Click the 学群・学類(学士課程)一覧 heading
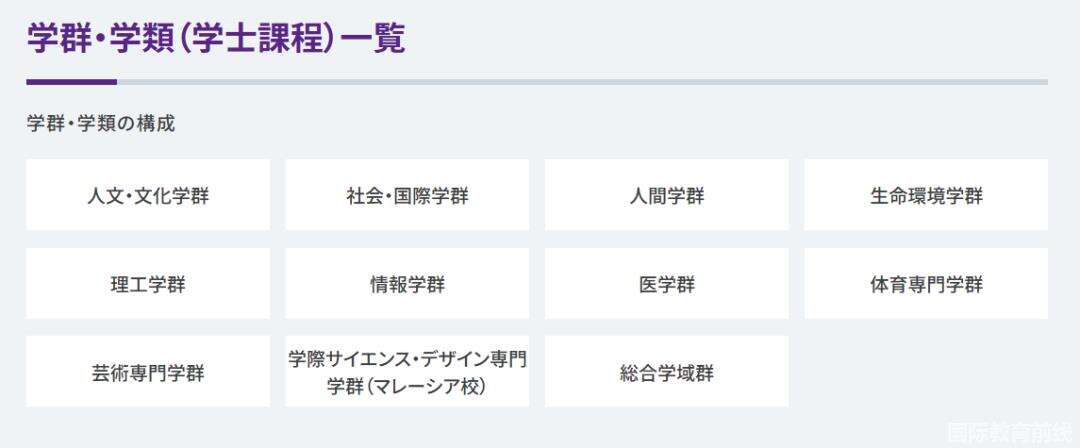The image size is (1080, 448). (x=215, y=39)
